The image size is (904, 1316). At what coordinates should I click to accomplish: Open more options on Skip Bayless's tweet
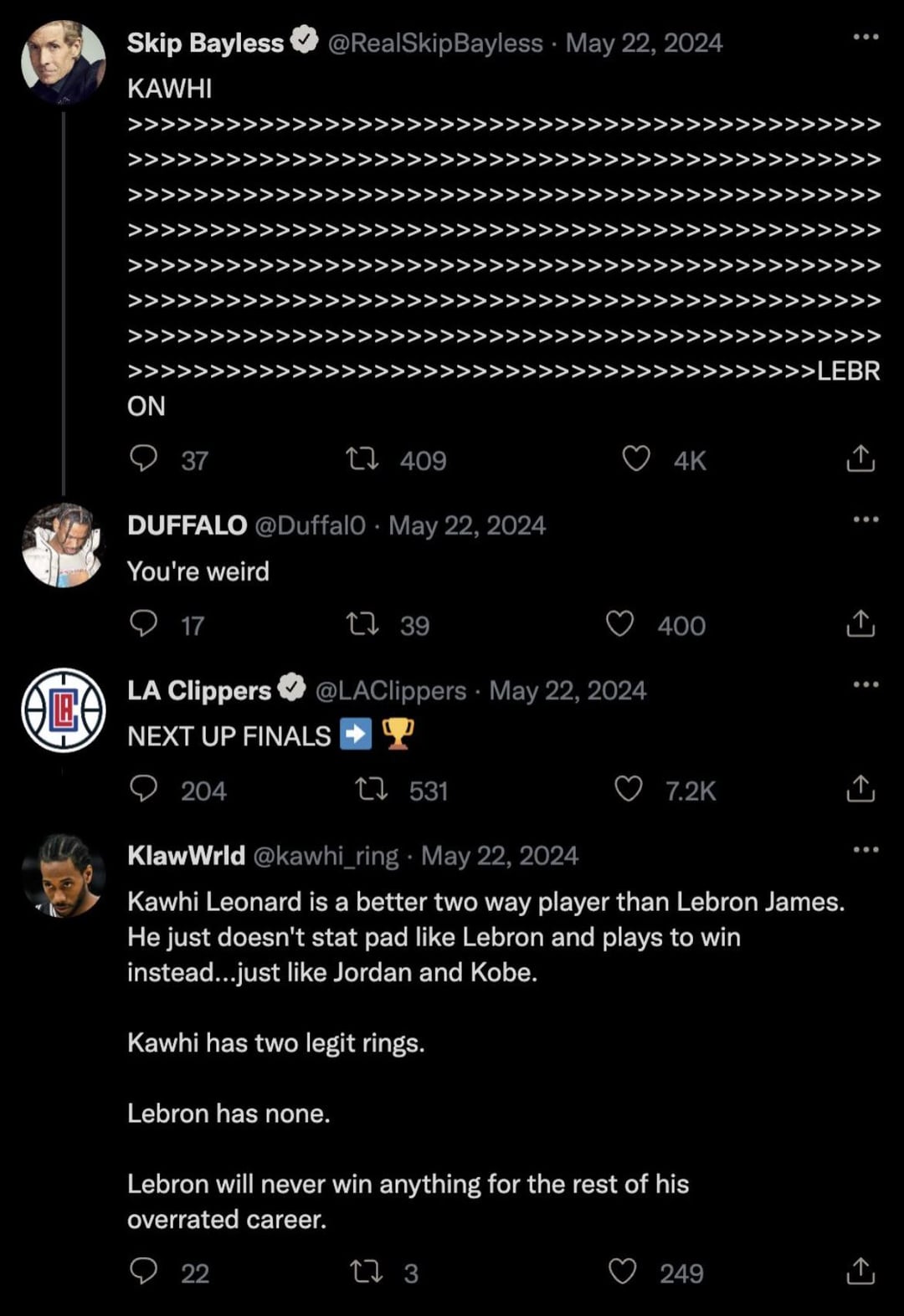pyautogui.click(x=865, y=37)
